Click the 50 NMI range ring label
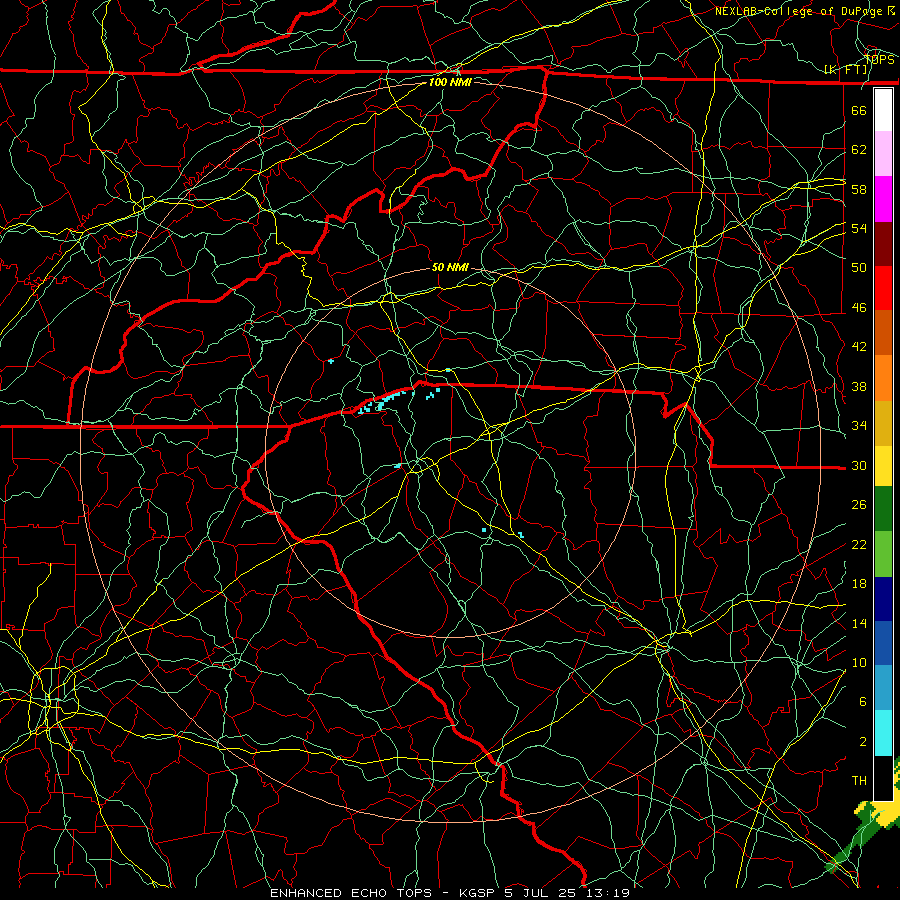This screenshot has height=900, width=900. 450,267
